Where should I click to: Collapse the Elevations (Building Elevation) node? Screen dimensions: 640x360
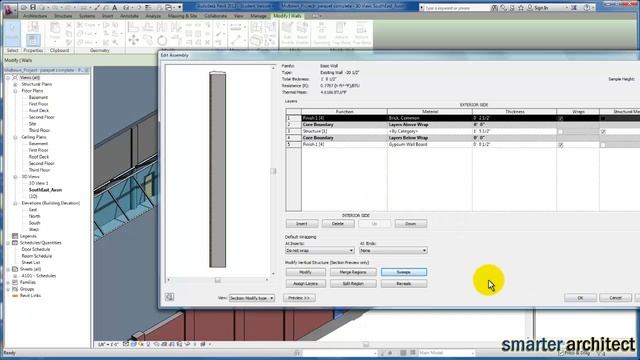click(15, 203)
